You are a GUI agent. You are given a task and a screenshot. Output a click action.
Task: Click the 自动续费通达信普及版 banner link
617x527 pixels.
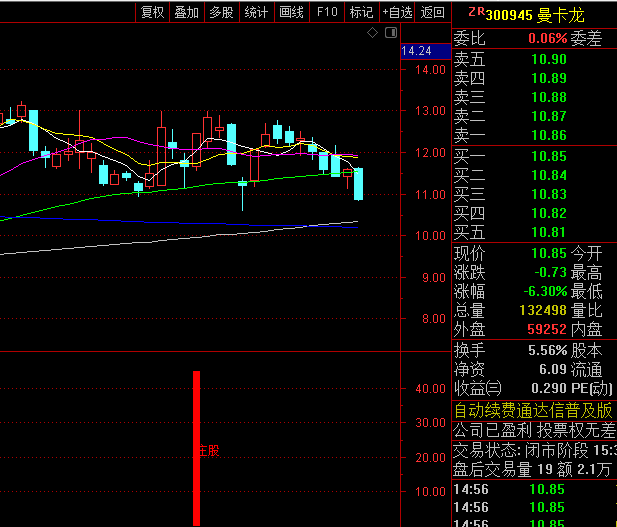coord(533,410)
